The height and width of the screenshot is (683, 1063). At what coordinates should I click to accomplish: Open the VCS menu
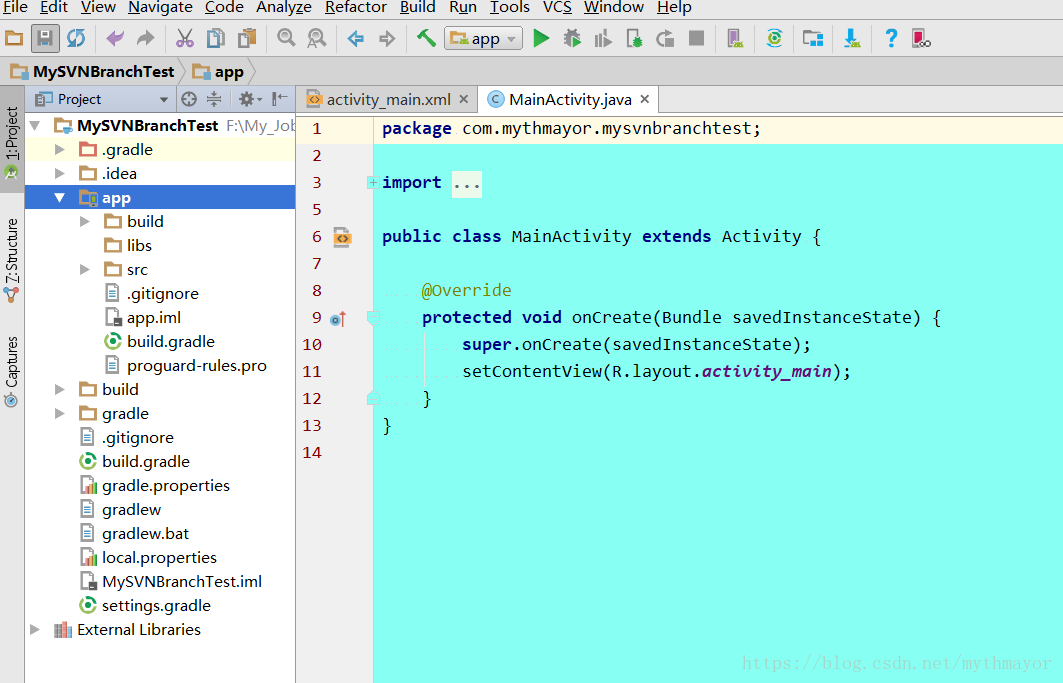557,7
